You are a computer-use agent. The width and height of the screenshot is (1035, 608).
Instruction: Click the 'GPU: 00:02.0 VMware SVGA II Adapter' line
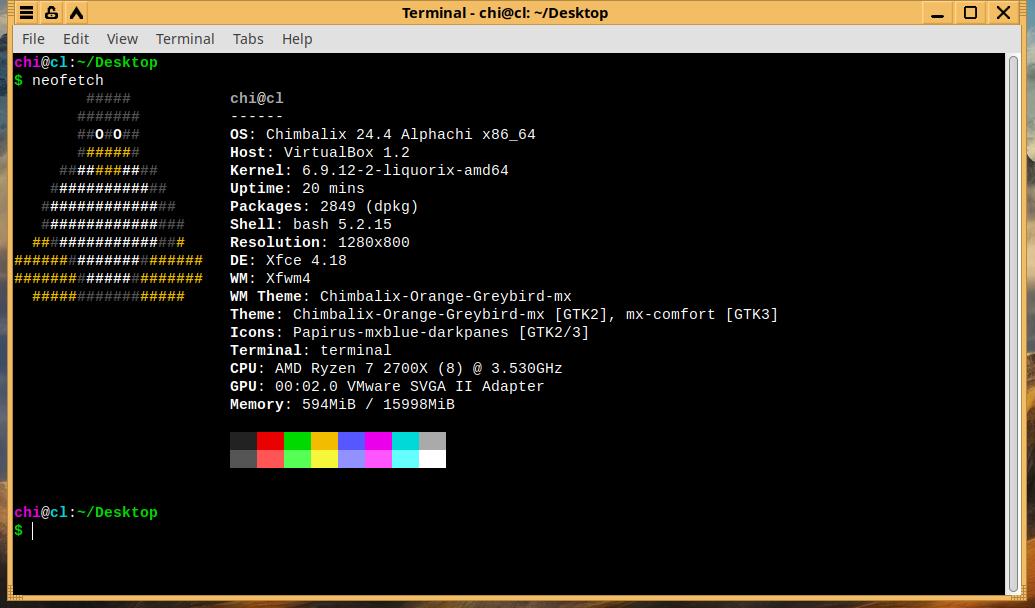[387, 386]
